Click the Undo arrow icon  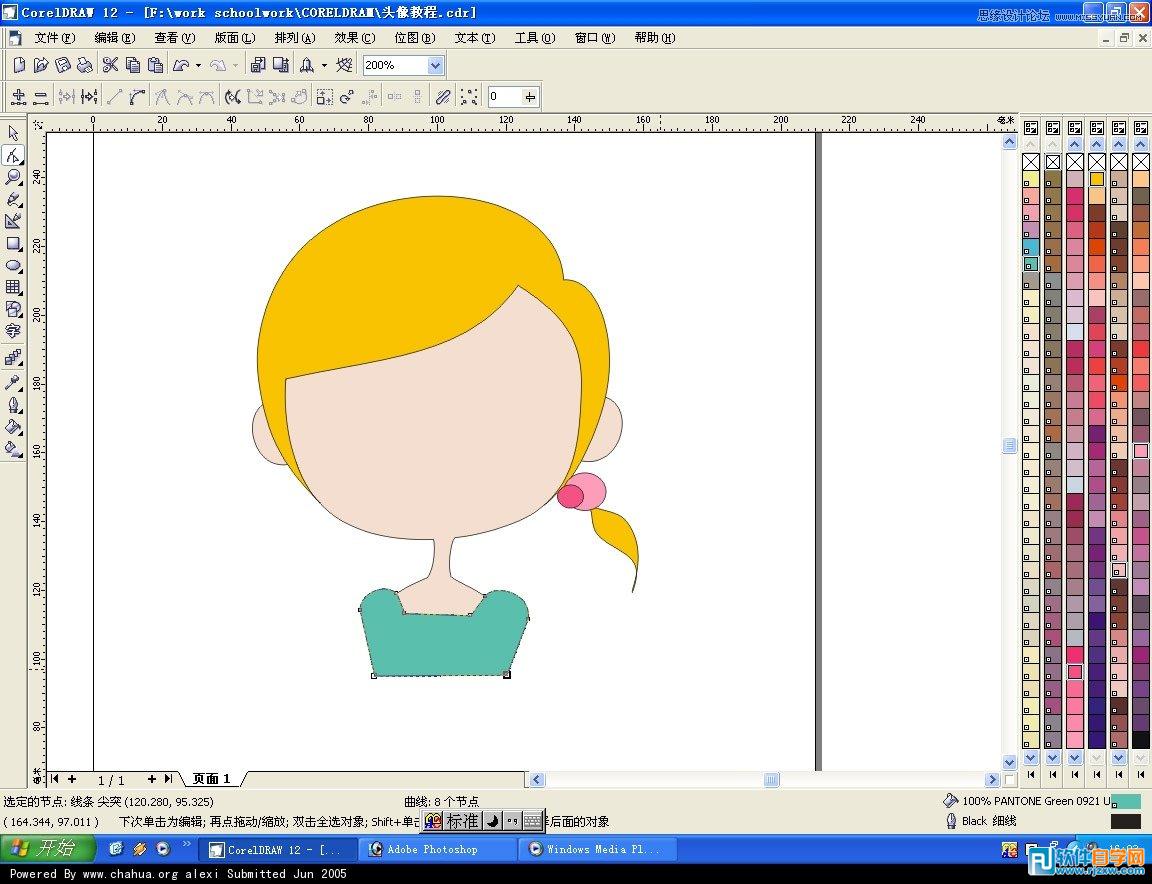pos(181,65)
